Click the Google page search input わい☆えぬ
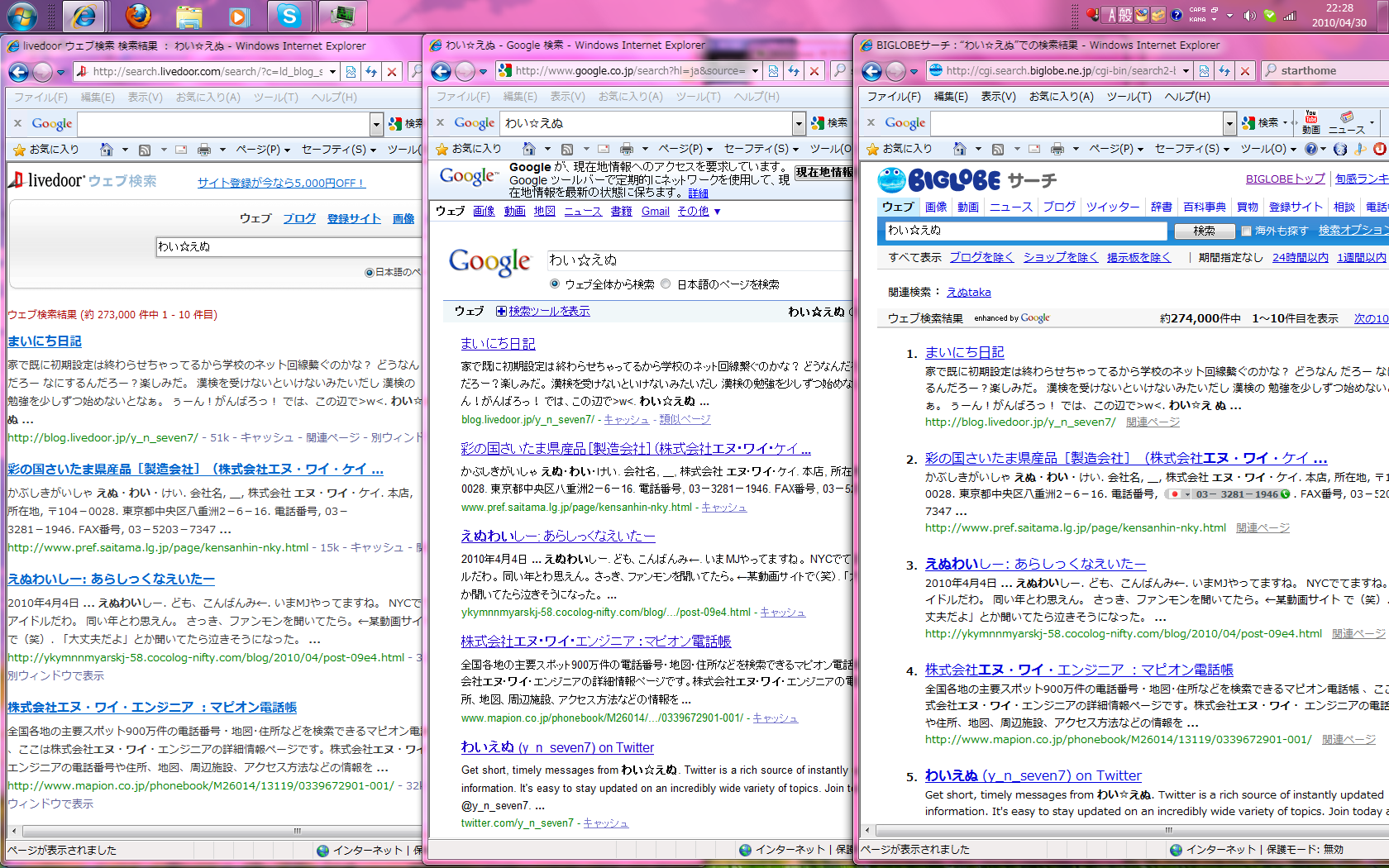 tap(699, 260)
